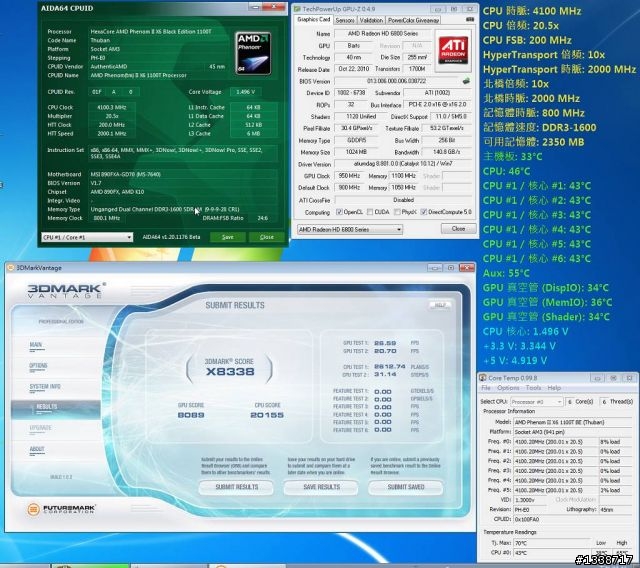Open the PowerColor Giveaway tab
Viewport: 640px width, 568px height.
click(413, 20)
